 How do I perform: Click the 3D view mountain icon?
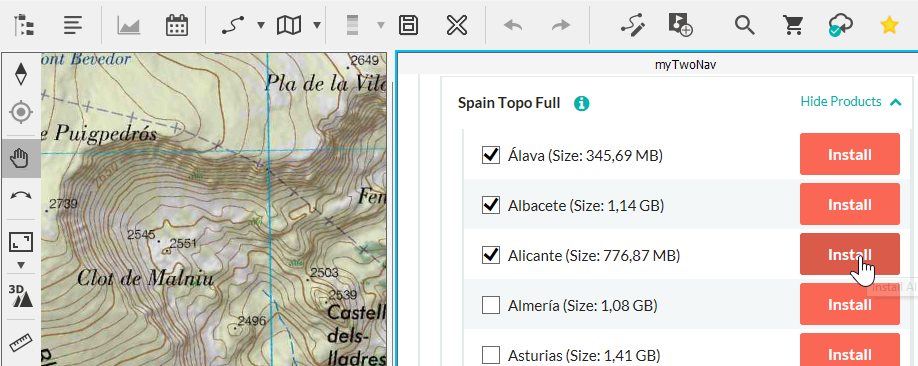click(21, 296)
